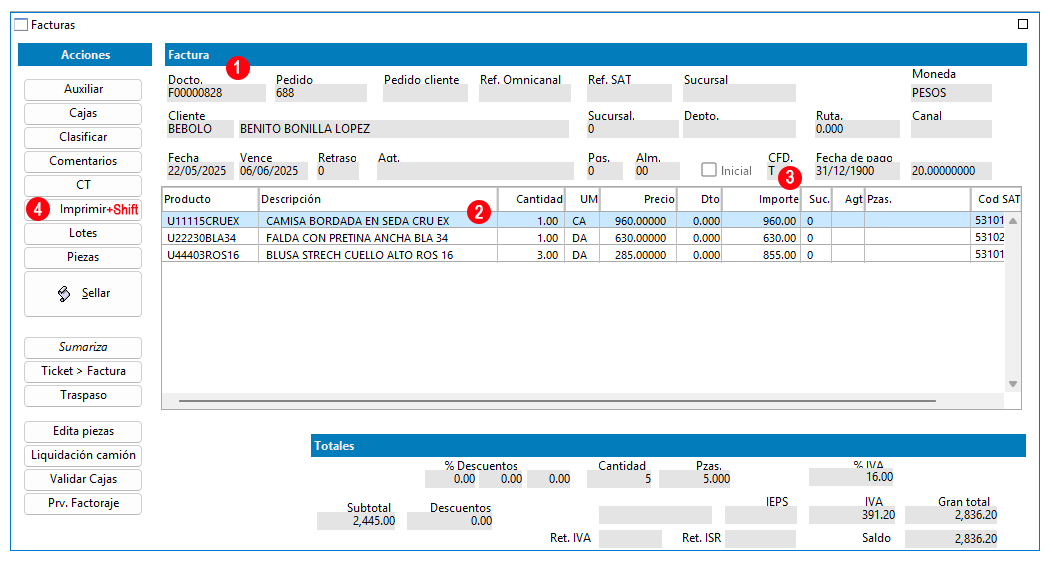Click the scroll down arrow of product grid
Image resolution: width=1053 pixels, height=561 pixels.
coord(1013,384)
